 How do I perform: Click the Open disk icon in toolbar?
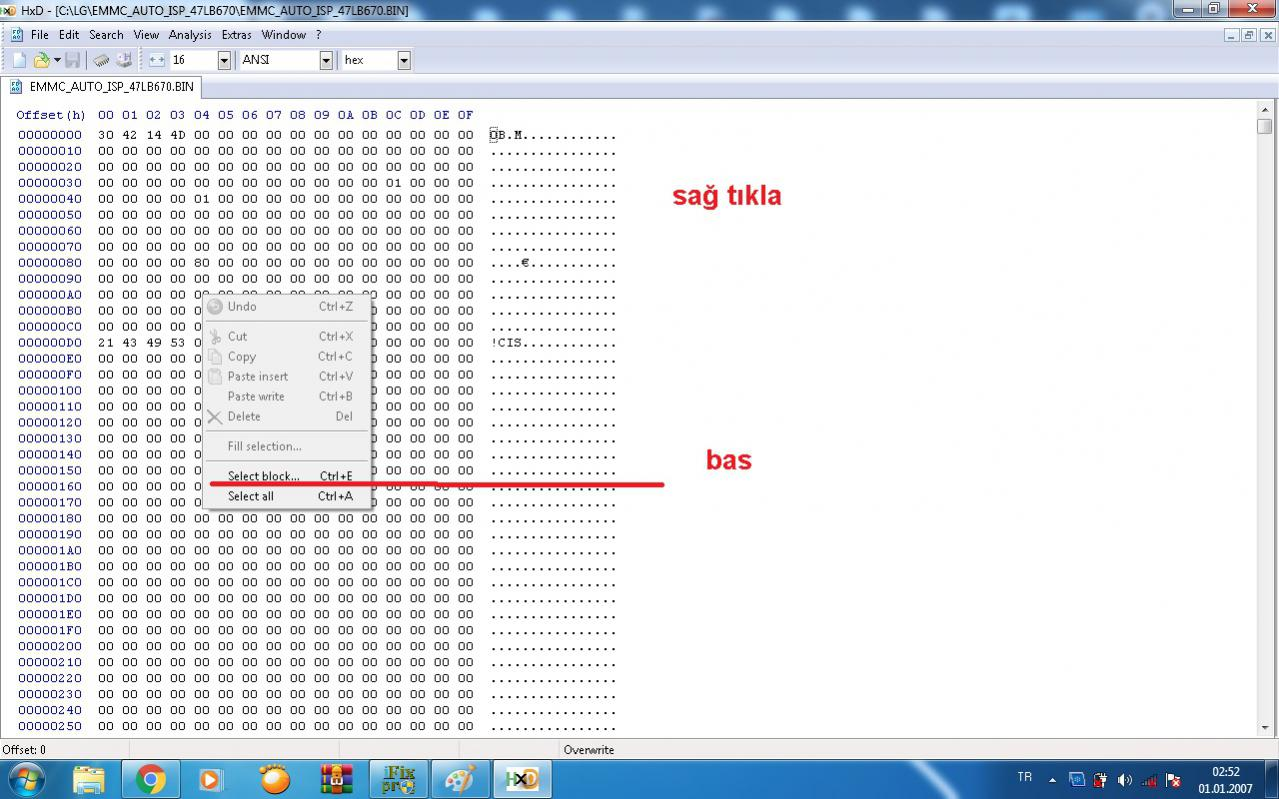click(124, 60)
